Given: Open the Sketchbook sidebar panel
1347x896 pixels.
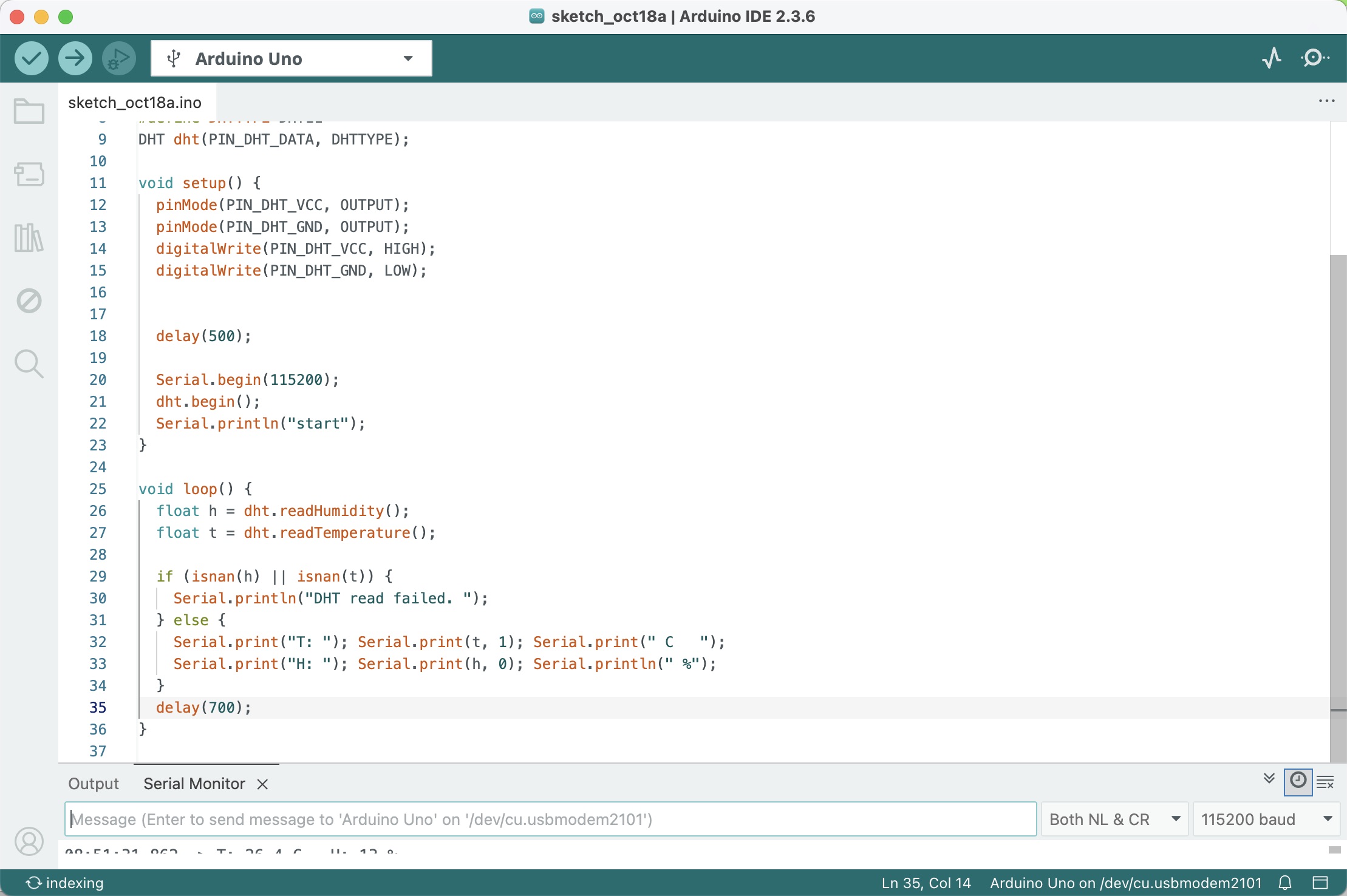Looking at the screenshot, I should 29,110.
